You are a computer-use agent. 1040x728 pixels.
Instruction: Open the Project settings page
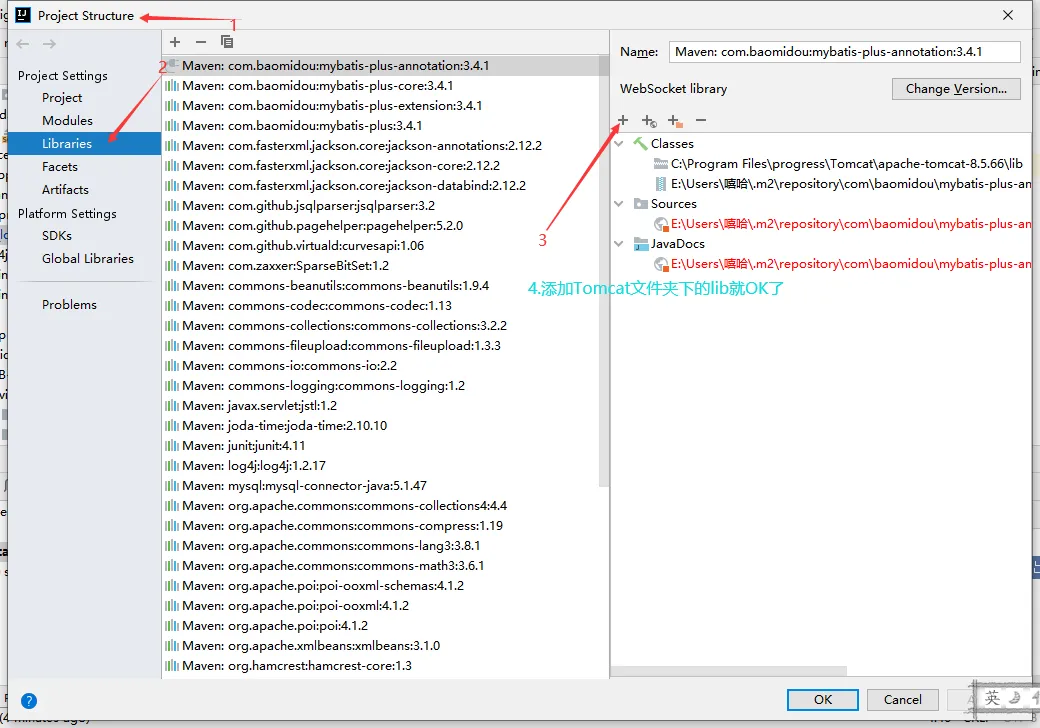pyautogui.click(x=62, y=97)
